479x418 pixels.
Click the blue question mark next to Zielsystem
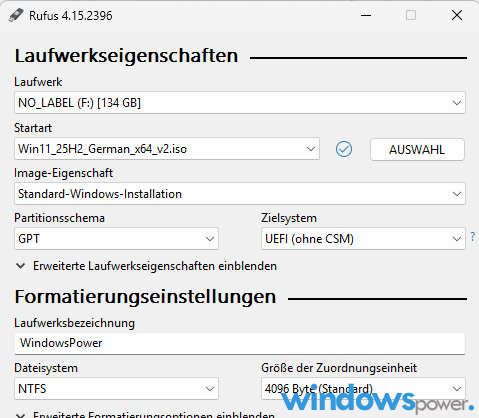point(473,237)
